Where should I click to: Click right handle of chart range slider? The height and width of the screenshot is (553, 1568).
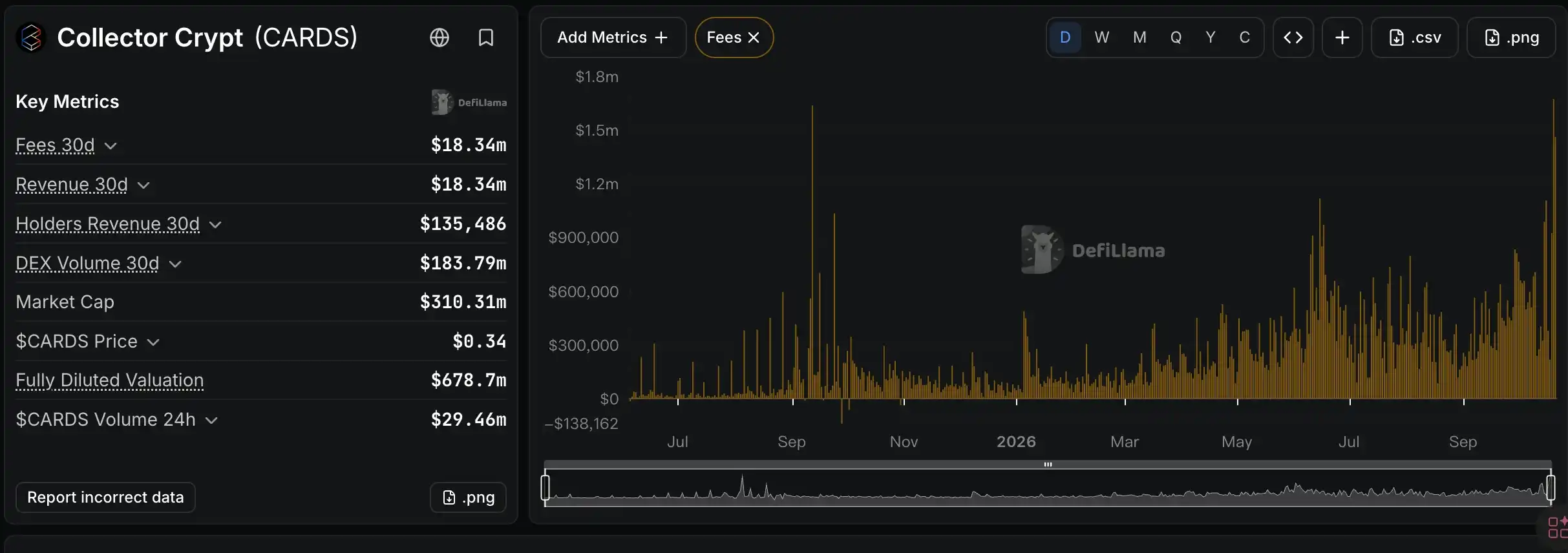point(1551,487)
